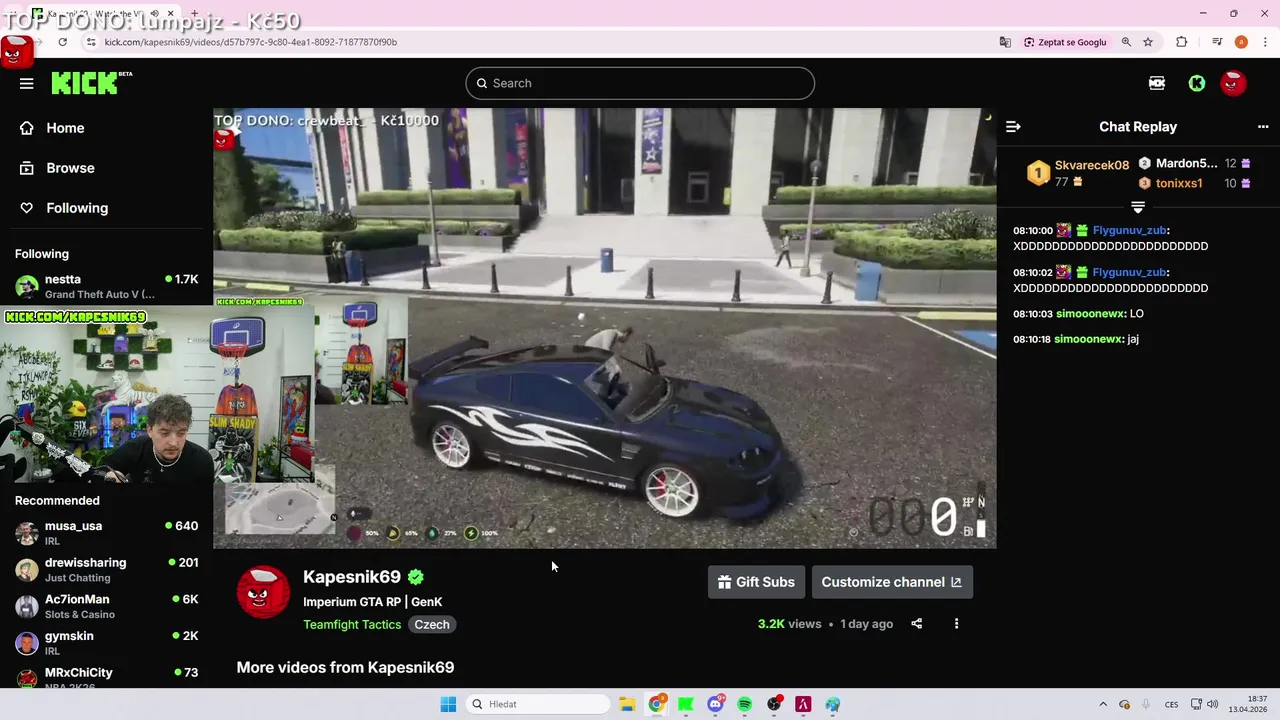The height and width of the screenshot is (720, 1280).
Task: Open File Explorer from taskbar
Action: tap(627, 704)
